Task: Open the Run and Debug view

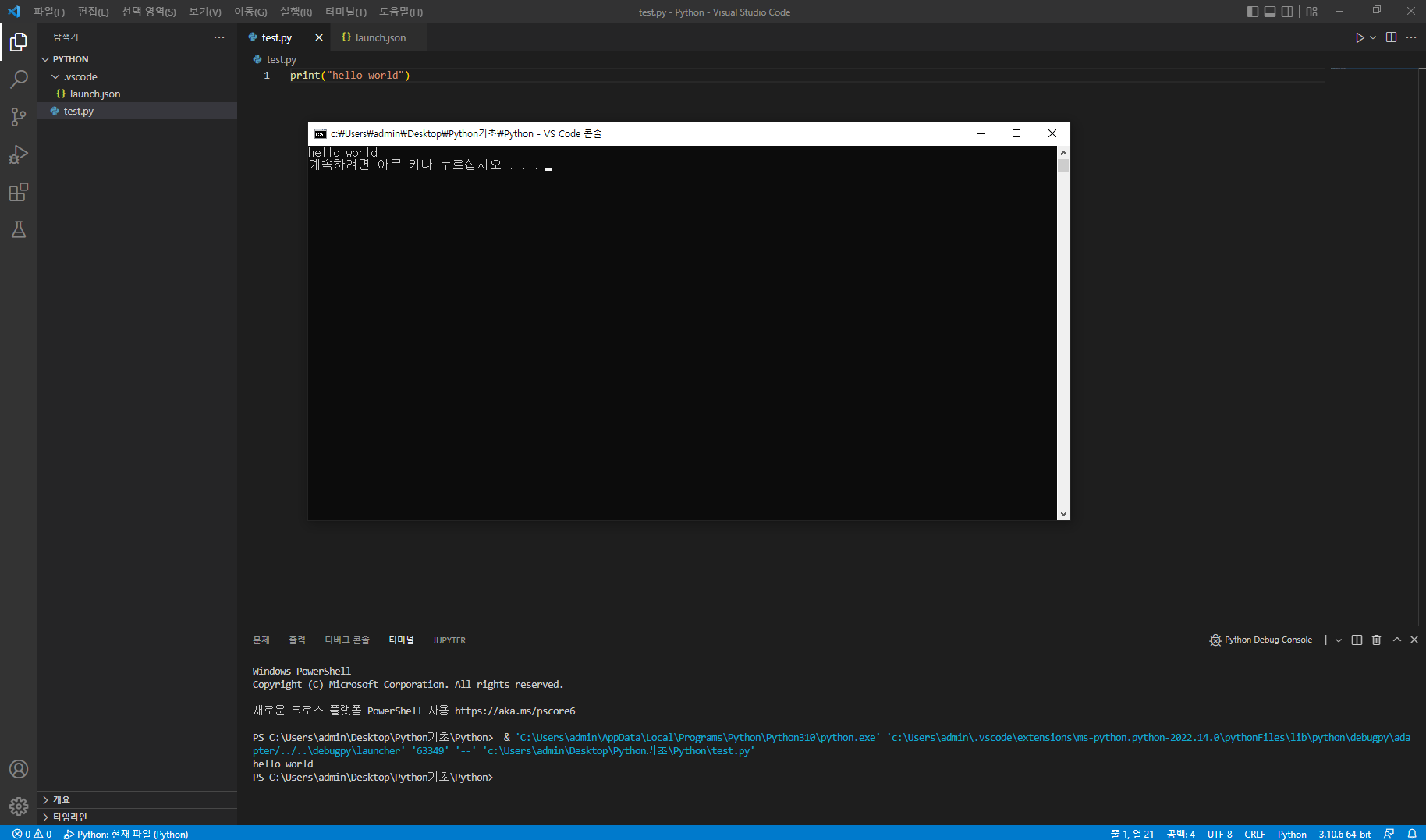Action: (x=19, y=154)
